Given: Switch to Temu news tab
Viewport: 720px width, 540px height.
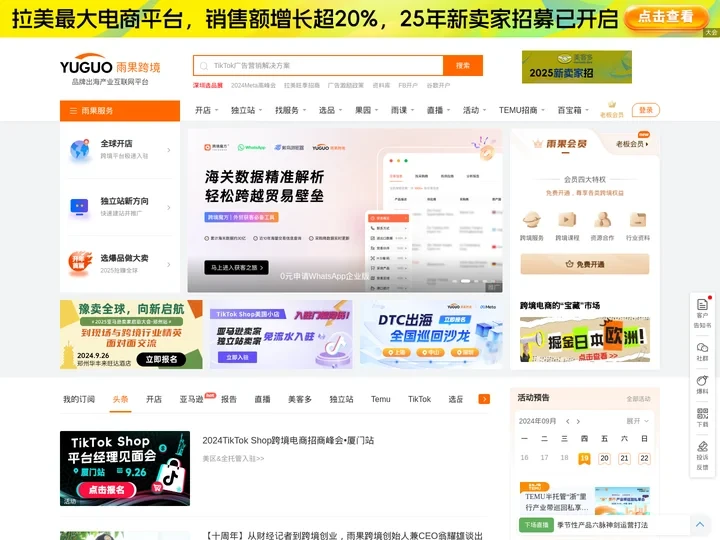Looking at the screenshot, I should (381, 399).
